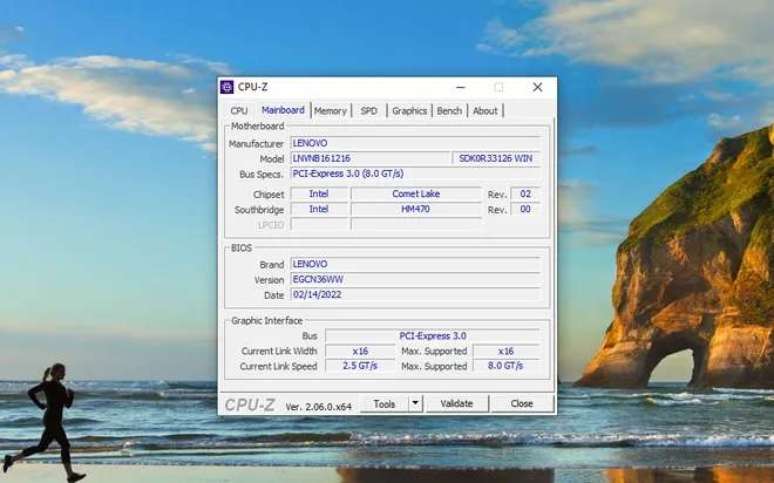Image resolution: width=774 pixels, height=483 pixels.
Task: Go to the SPD tab
Action: click(x=369, y=111)
